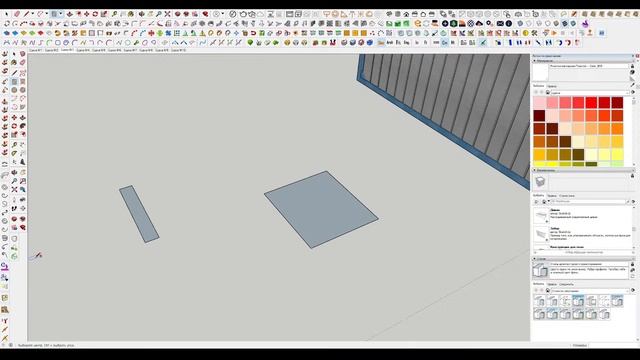The height and width of the screenshot is (360, 640).
Task: Click the Styles panel home icon
Action: coord(548,290)
